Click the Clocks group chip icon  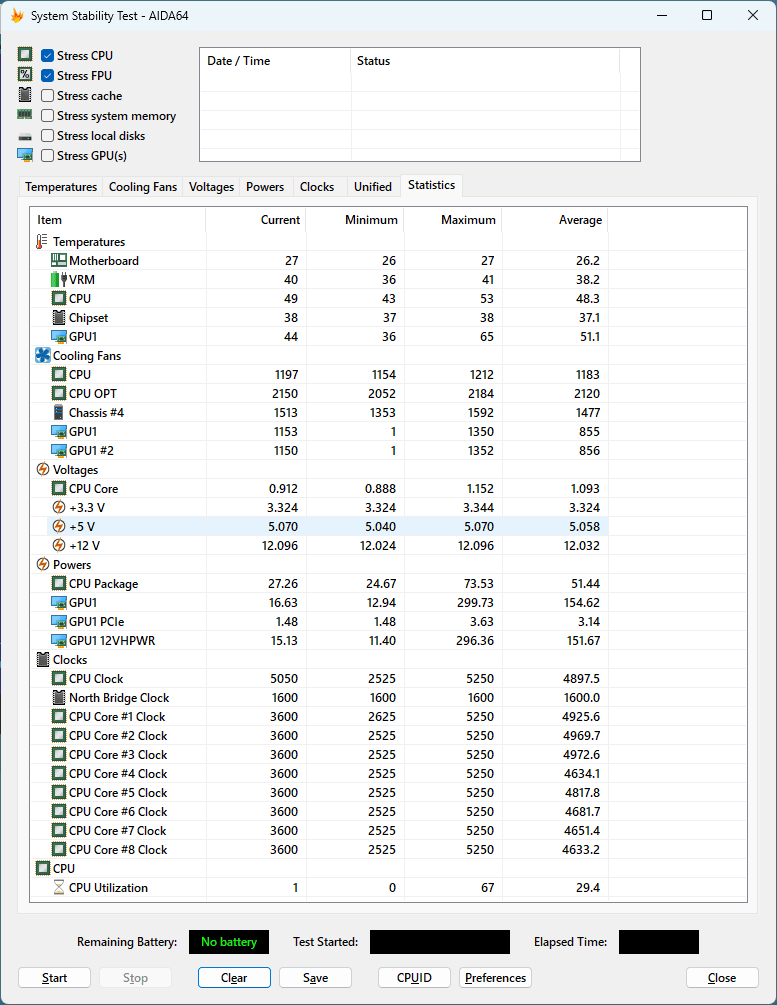42,659
